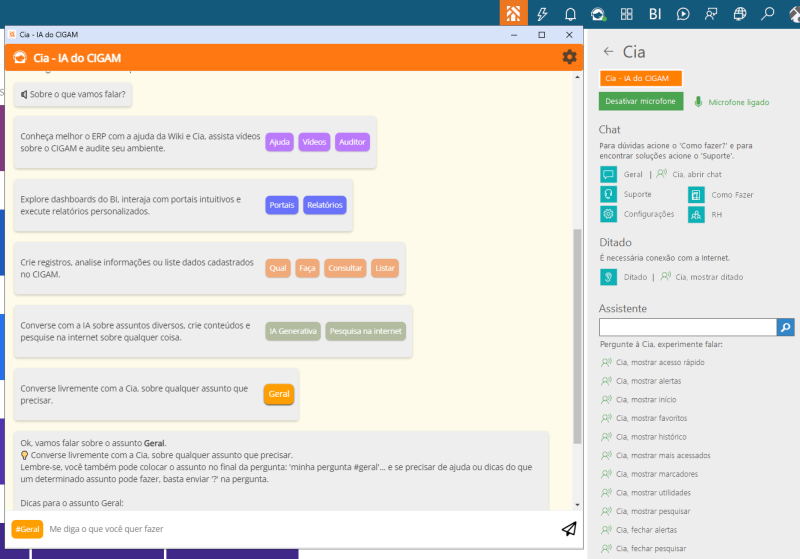
Task: Click the Configurações gear icon
Action: pos(608,214)
